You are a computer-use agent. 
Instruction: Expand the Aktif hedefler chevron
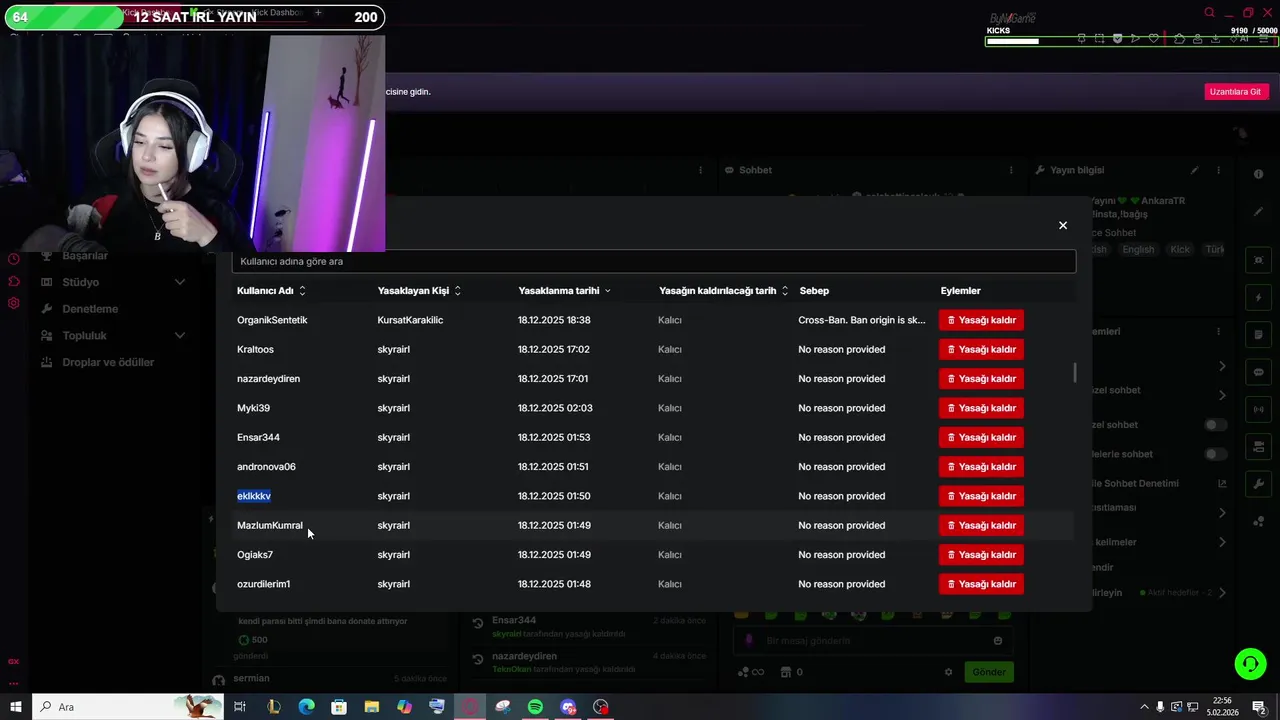pyautogui.click(x=1222, y=593)
